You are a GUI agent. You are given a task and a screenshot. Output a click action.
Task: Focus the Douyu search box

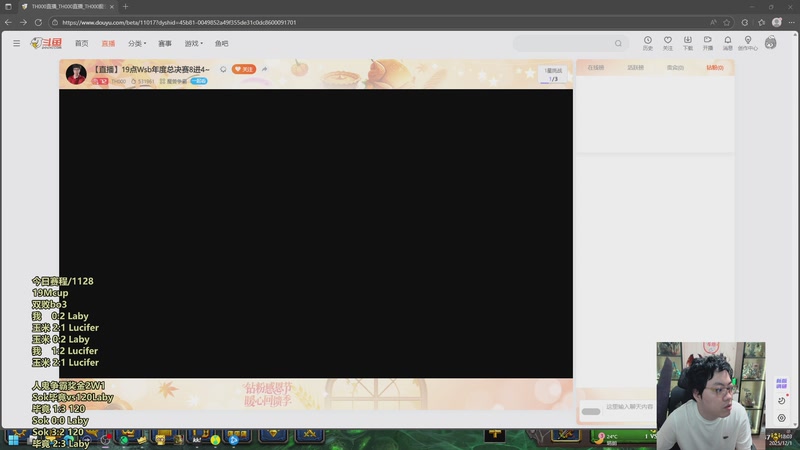(x=570, y=43)
